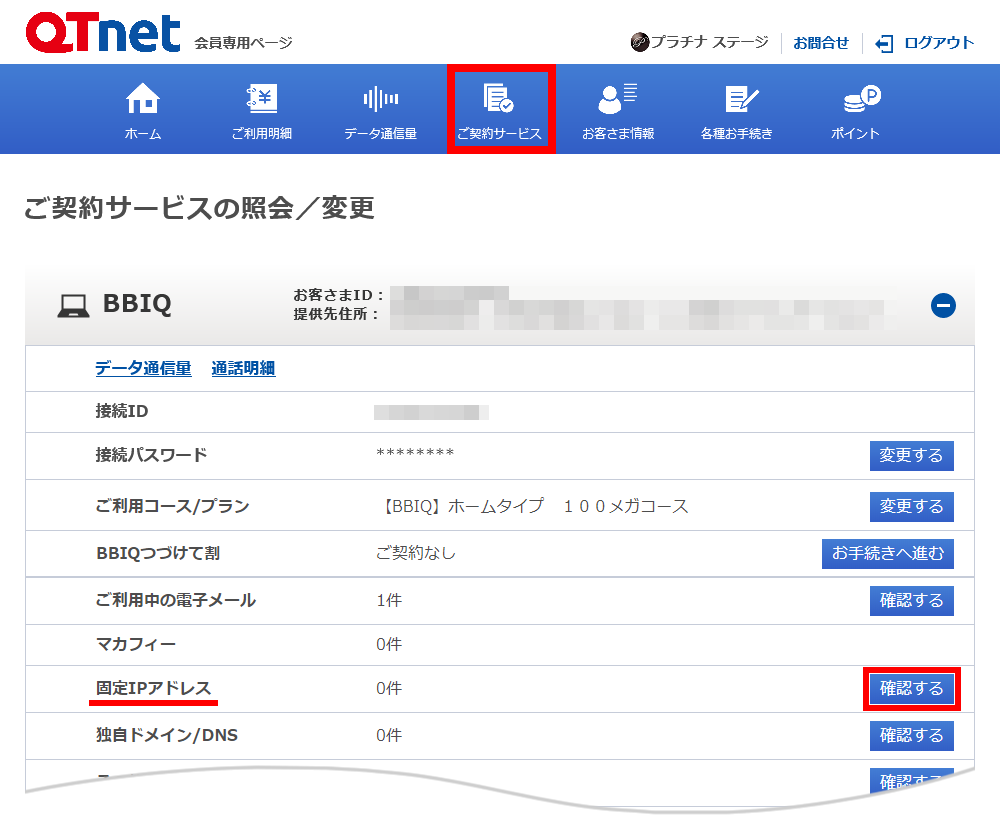Click the お客さまID label
Viewport: 1000px width, 834px height.
pyautogui.click(x=338, y=295)
